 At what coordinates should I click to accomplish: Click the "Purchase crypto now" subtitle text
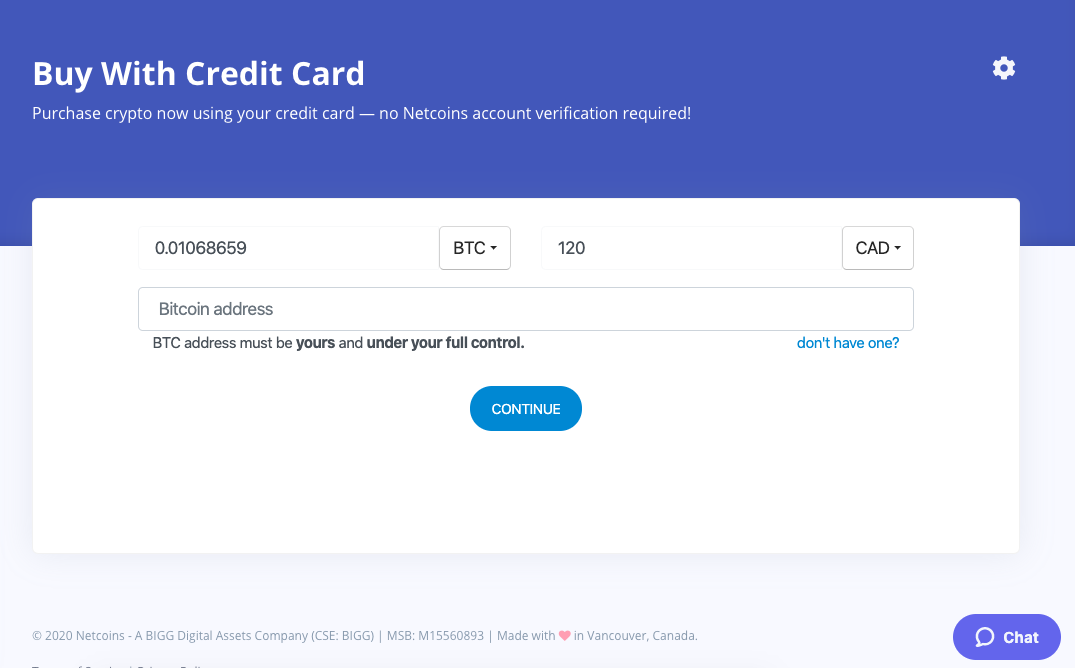[x=361, y=113]
